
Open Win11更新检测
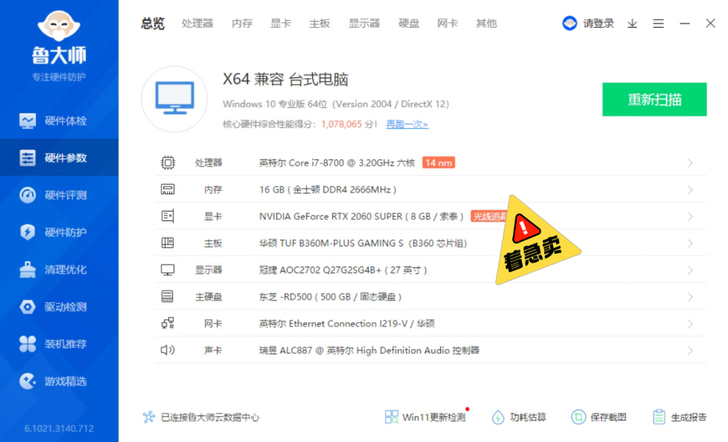(x=427, y=417)
